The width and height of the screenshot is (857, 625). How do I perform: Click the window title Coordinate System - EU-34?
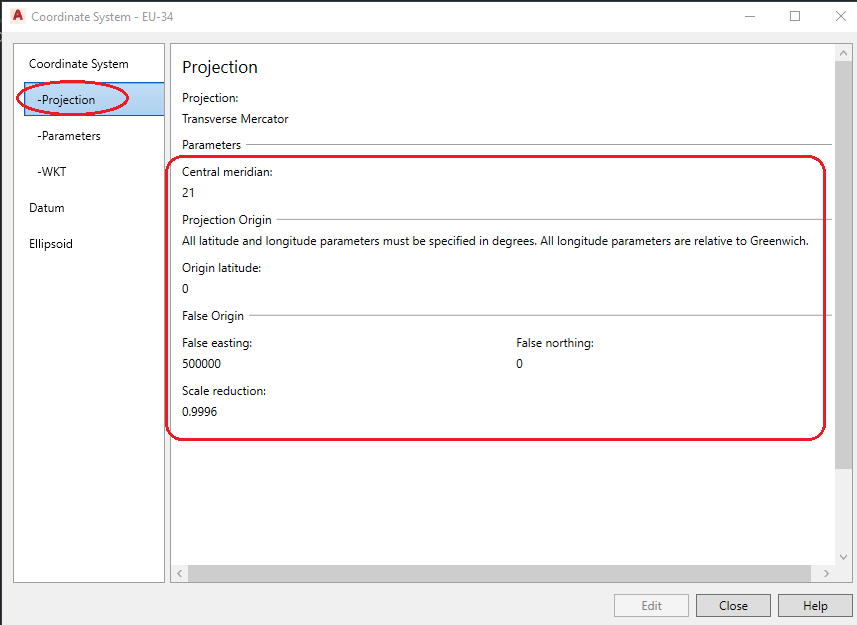point(102,16)
